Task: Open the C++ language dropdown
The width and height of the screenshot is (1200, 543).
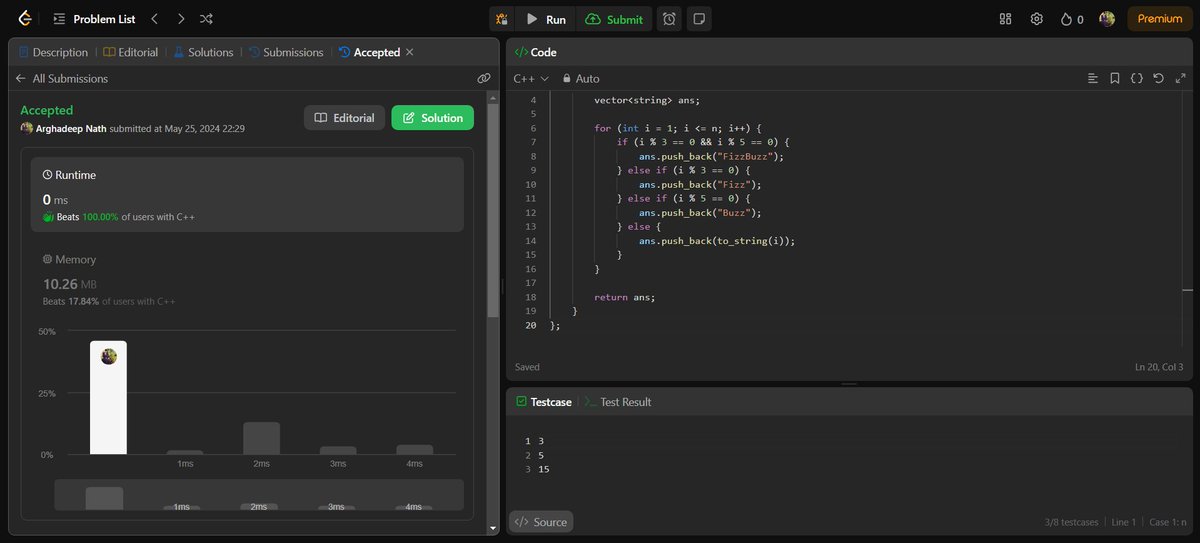Action: 531,78
